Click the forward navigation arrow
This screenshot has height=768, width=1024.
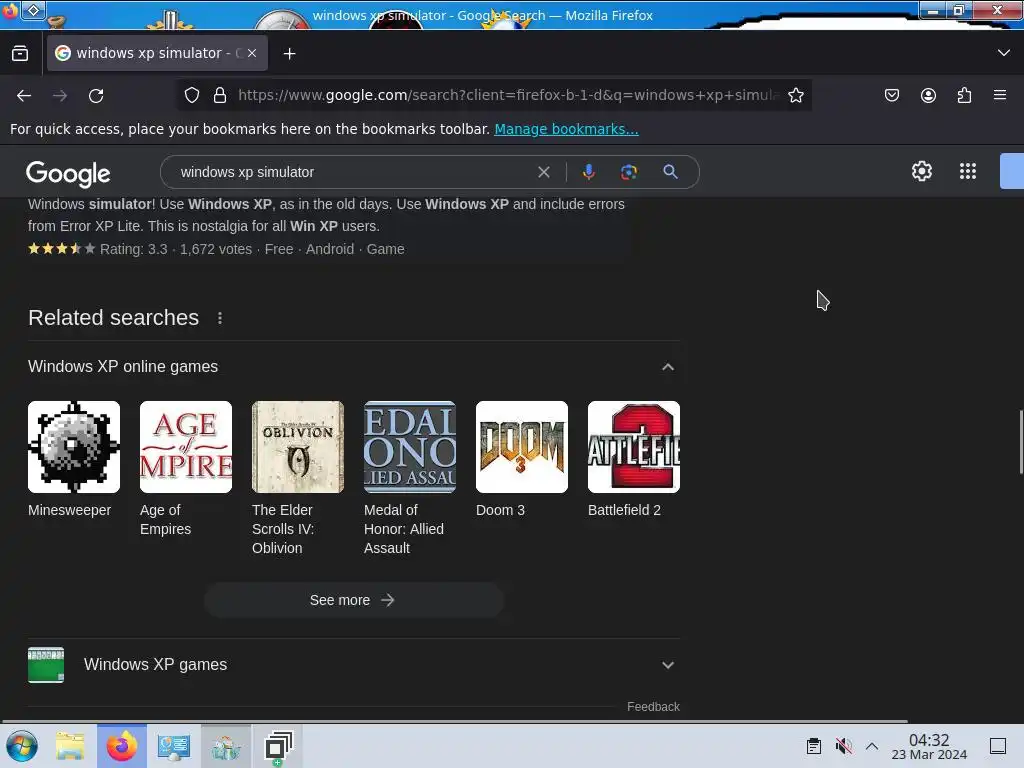click(59, 96)
